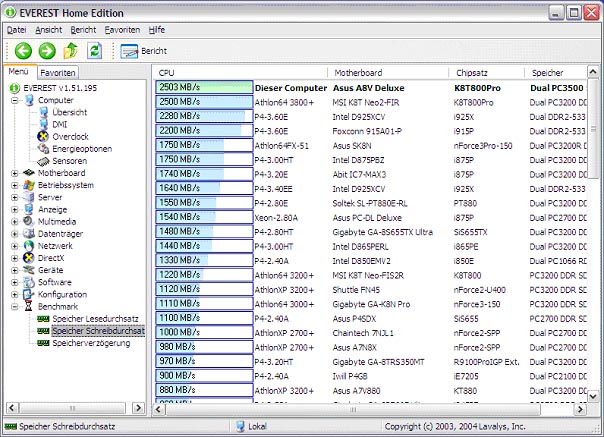Sort by the Chipsatz column header
604x437 pixels.
[487, 73]
